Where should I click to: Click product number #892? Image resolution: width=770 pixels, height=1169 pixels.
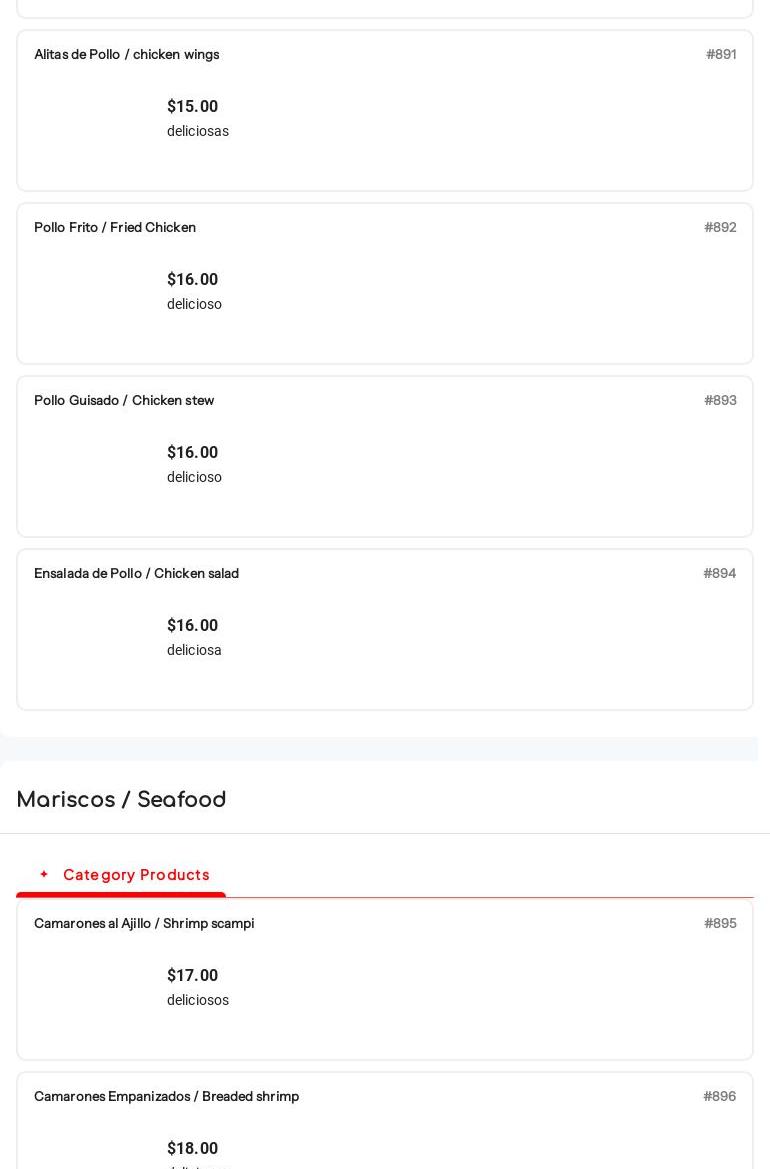pos(720,228)
